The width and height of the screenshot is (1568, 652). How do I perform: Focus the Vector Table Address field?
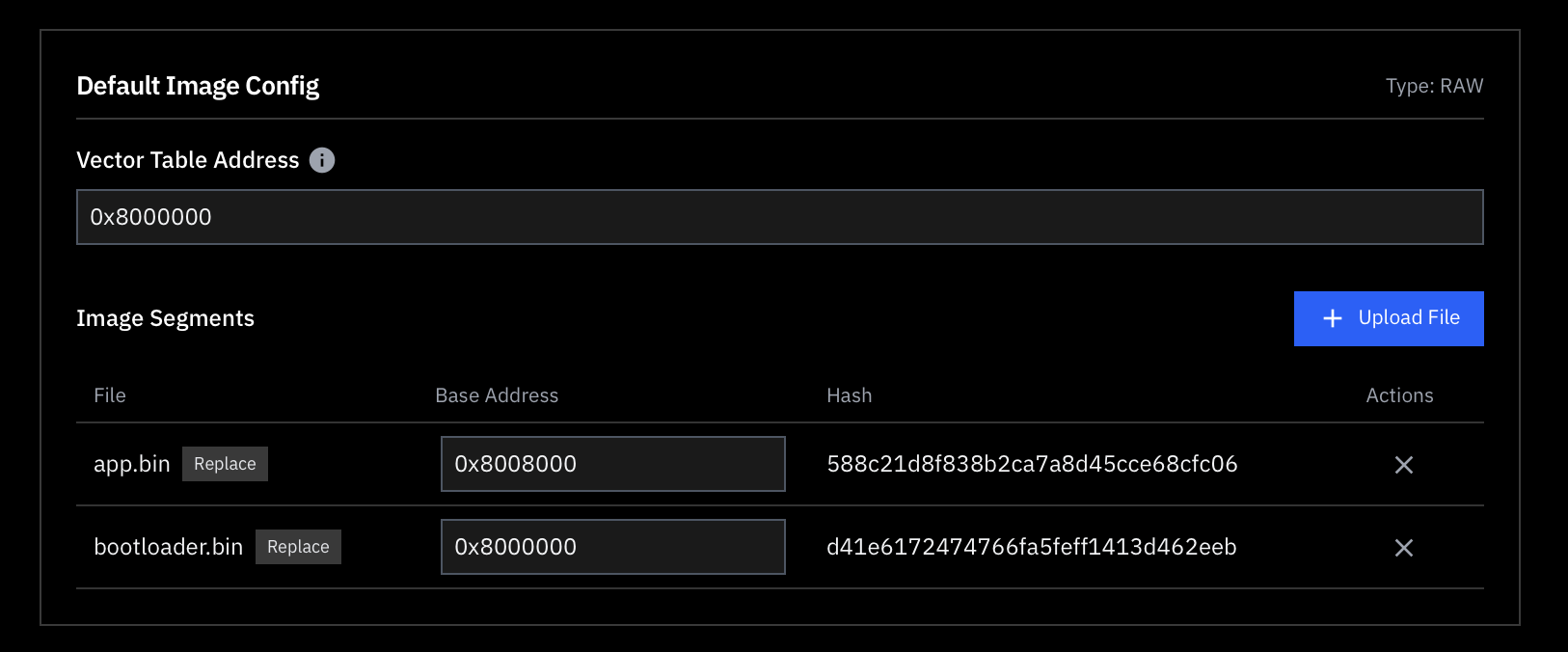coord(779,217)
